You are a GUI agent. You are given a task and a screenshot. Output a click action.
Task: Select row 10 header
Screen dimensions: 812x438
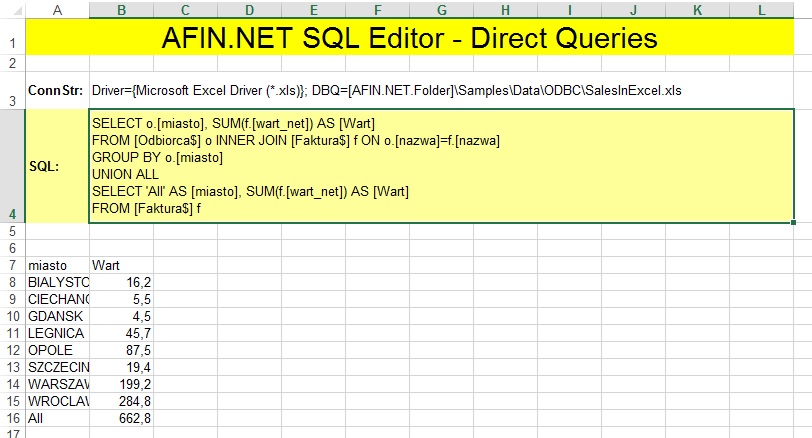pyautogui.click(x=13, y=316)
